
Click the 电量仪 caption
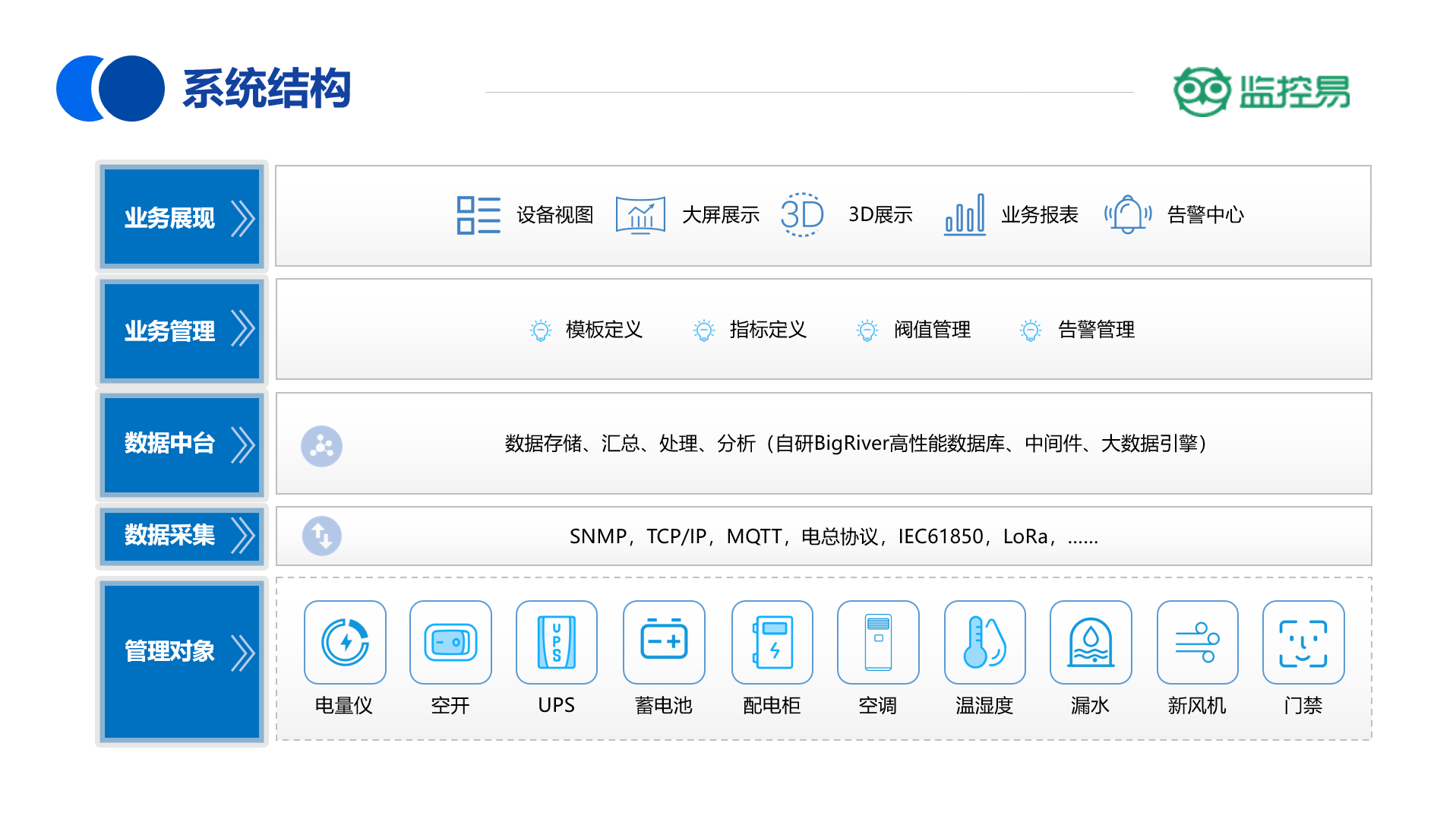(x=344, y=706)
